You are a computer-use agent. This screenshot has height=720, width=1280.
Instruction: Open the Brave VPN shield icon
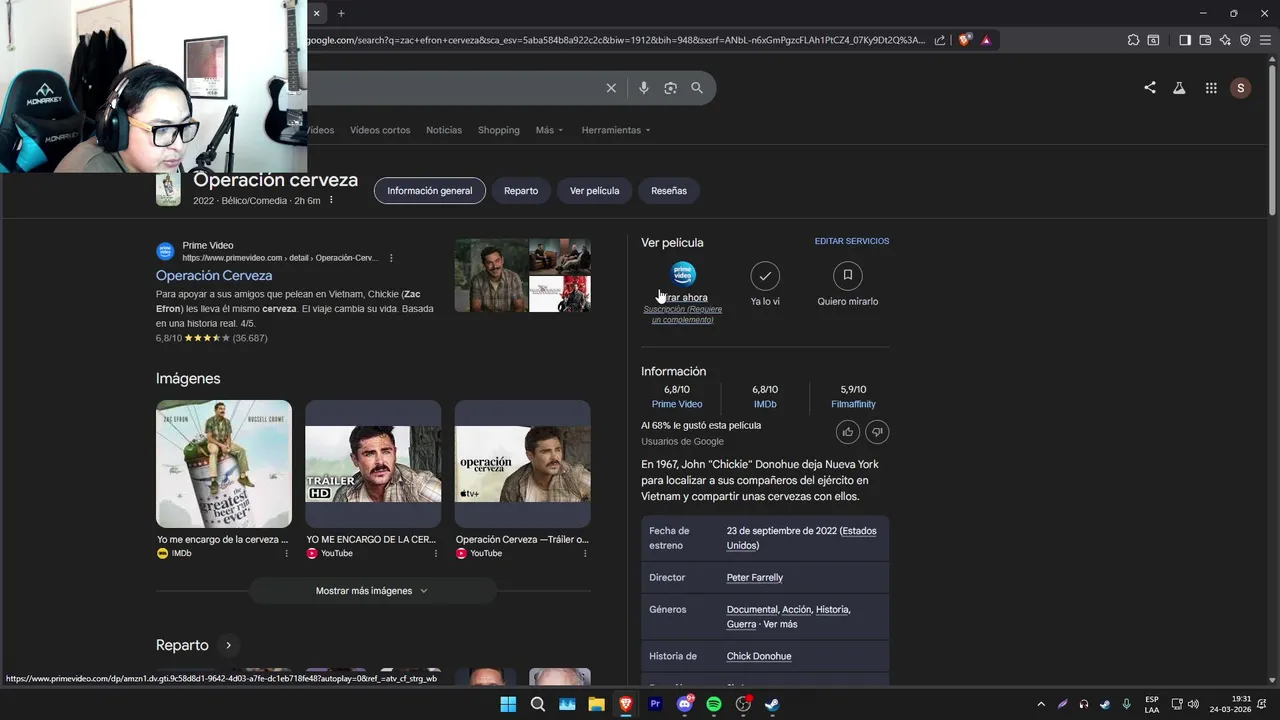pyautogui.click(x=1245, y=40)
